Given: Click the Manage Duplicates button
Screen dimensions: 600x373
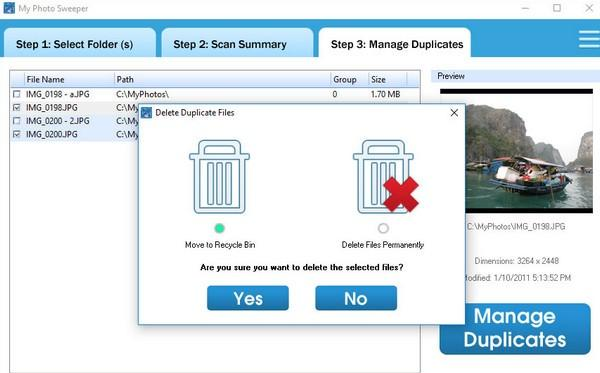Looking at the screenshot, I should (515, 329).
